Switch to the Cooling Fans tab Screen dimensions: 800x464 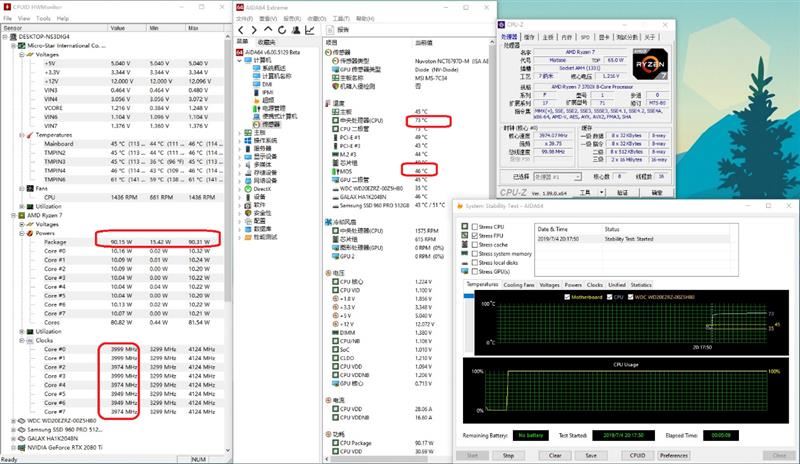[x=519, y=285]
